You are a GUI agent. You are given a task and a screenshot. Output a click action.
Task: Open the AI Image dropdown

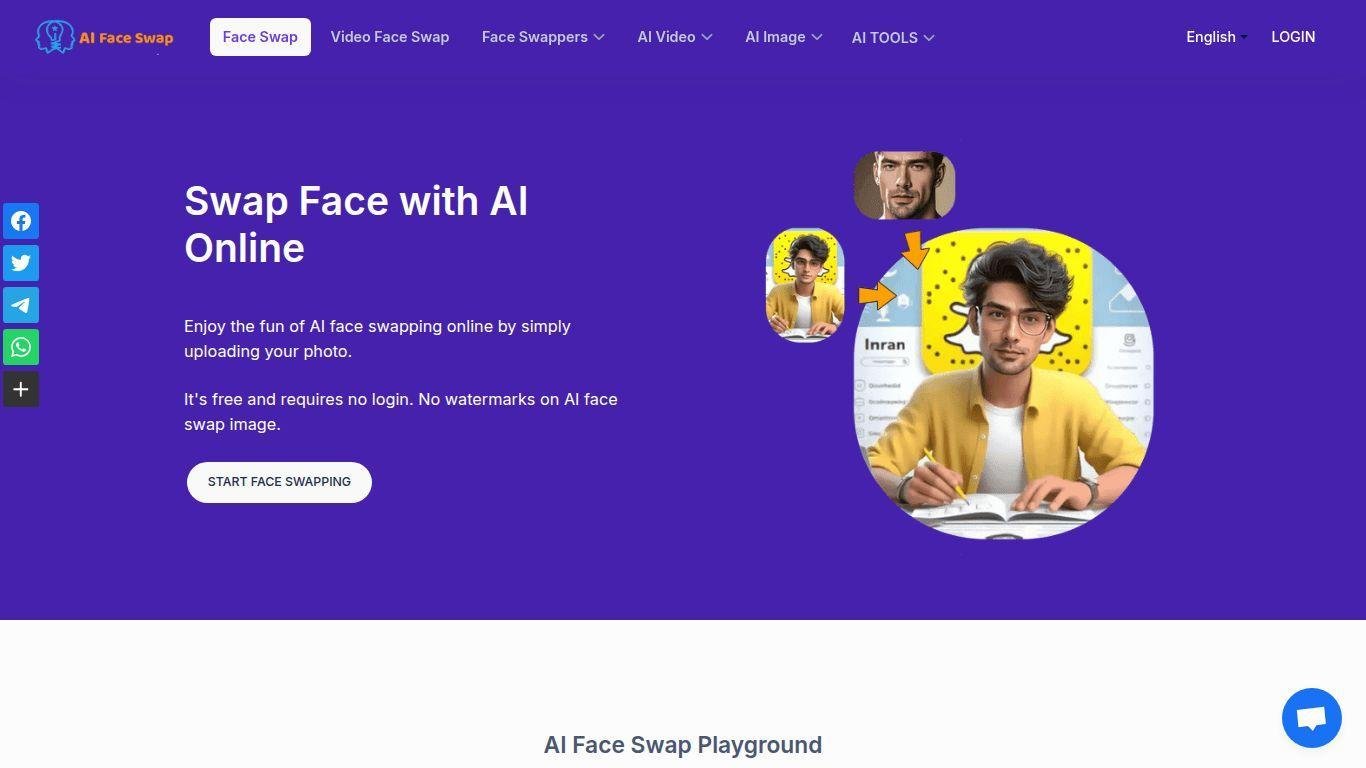[783, 37]
